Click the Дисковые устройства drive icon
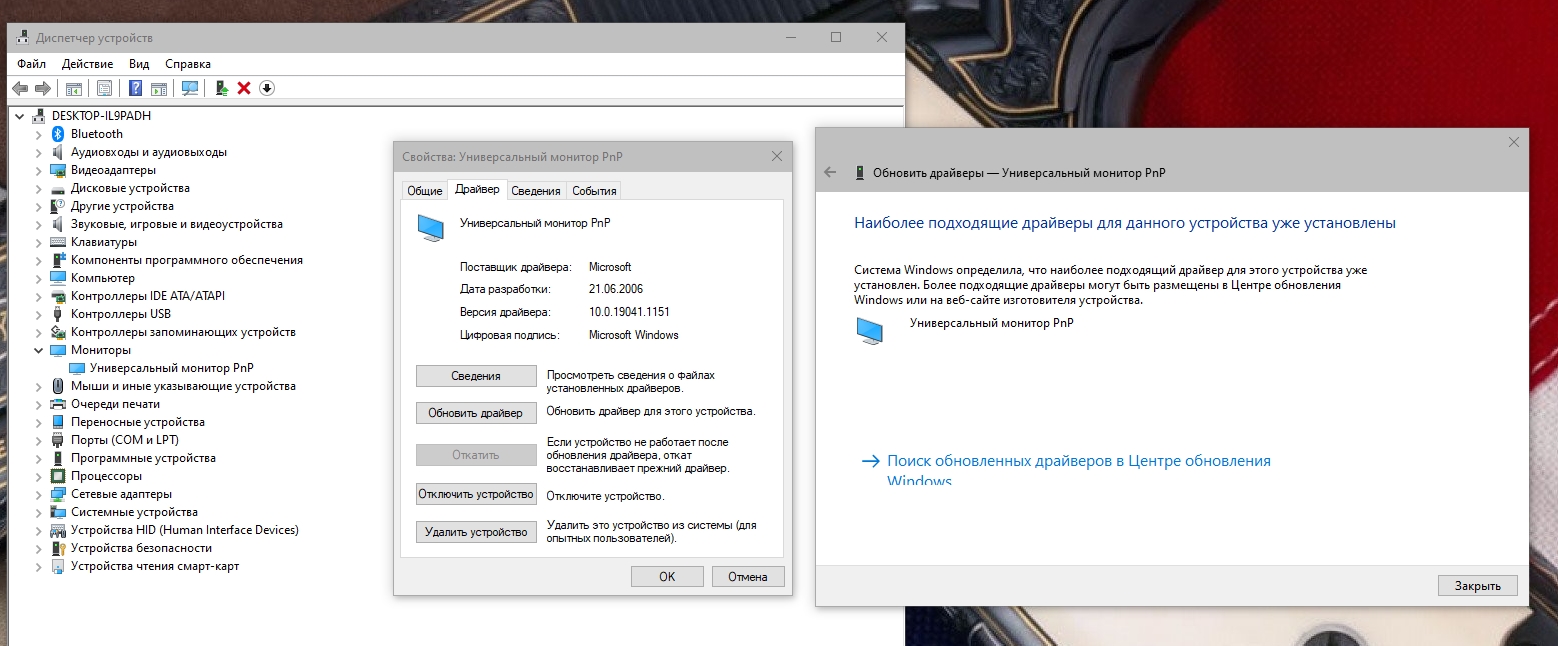This screenshot has height=646, width=1558. [58, 188]
